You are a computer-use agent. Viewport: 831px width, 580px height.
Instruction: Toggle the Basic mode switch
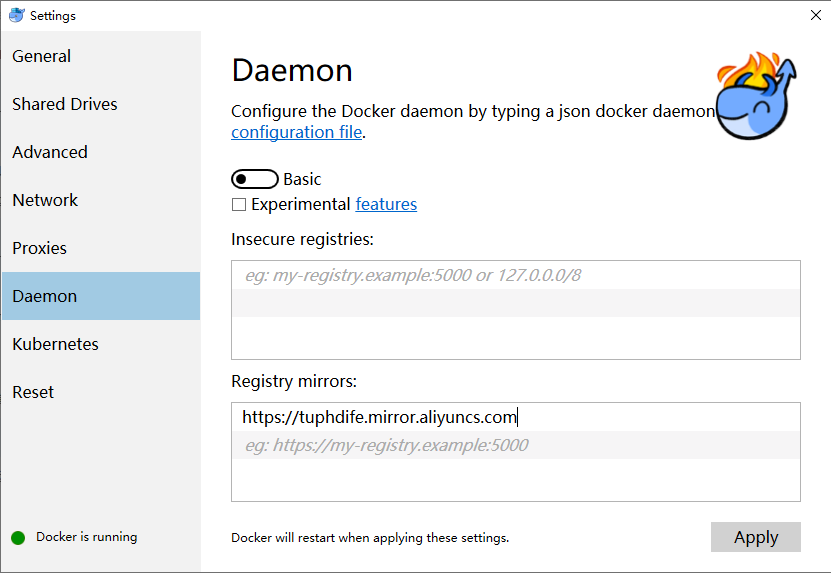[x=254, y=179]
